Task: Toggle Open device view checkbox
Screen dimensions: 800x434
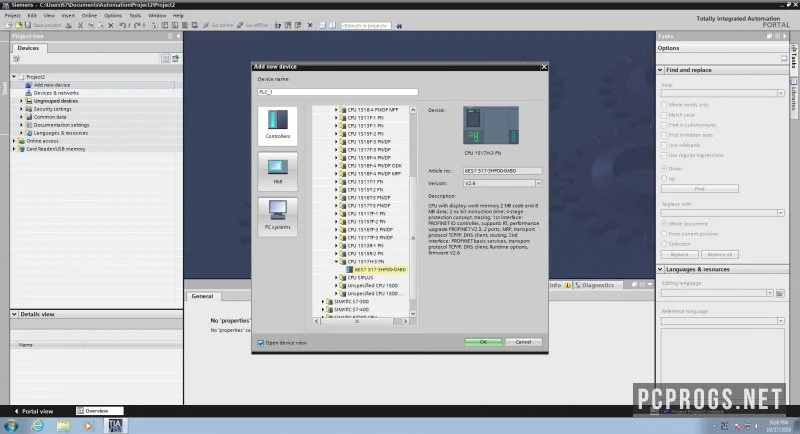Action: 261,343
